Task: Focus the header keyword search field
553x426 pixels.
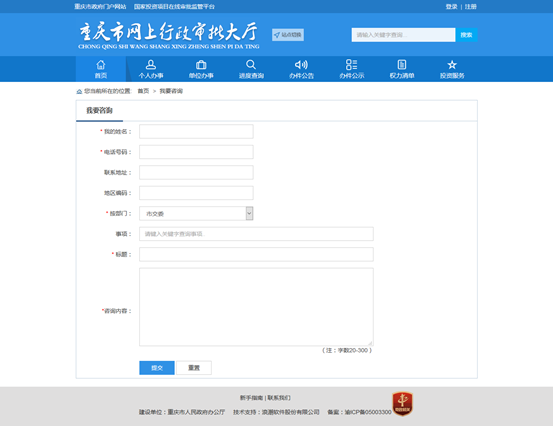Action: (x=403, y=35)
